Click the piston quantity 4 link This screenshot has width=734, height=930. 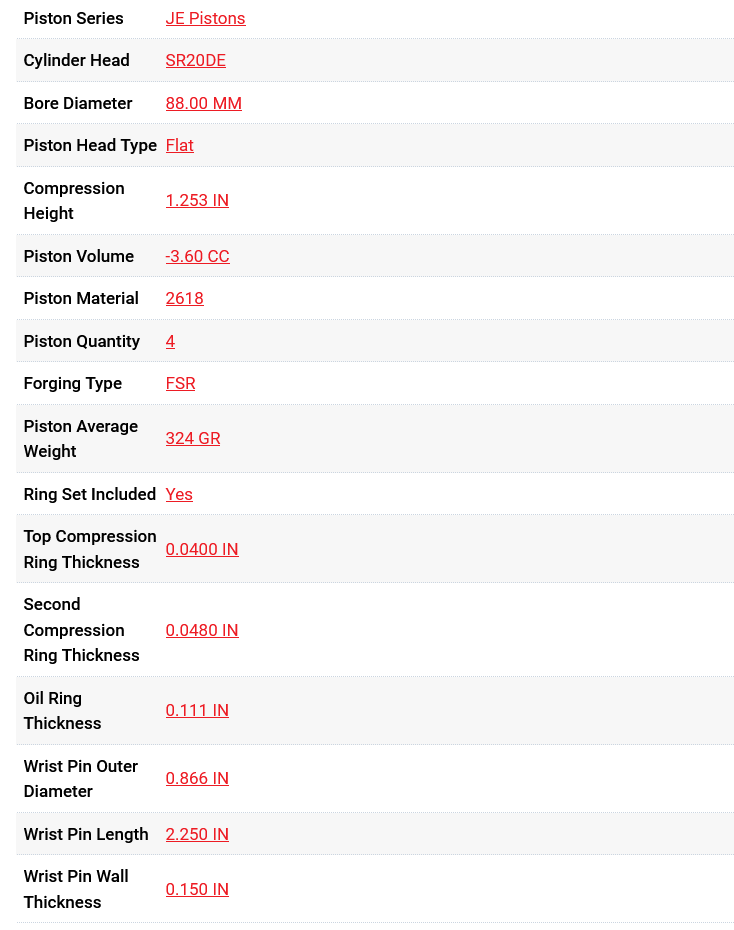pyautogui.click(x=170, y=341)
